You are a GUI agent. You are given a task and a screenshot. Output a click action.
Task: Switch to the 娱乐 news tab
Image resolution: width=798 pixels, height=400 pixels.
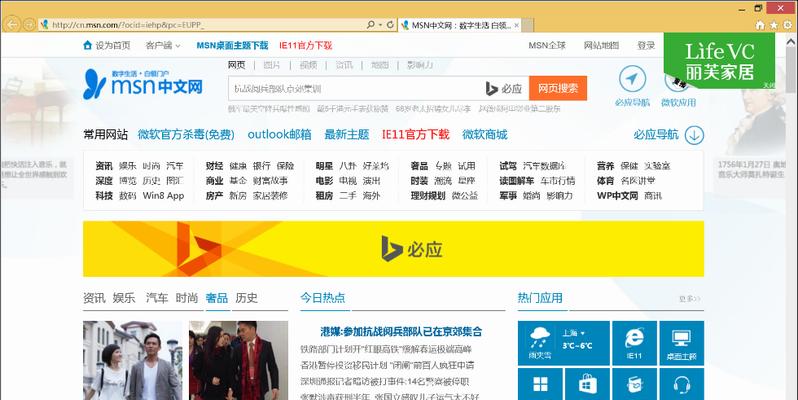point(124,298)
